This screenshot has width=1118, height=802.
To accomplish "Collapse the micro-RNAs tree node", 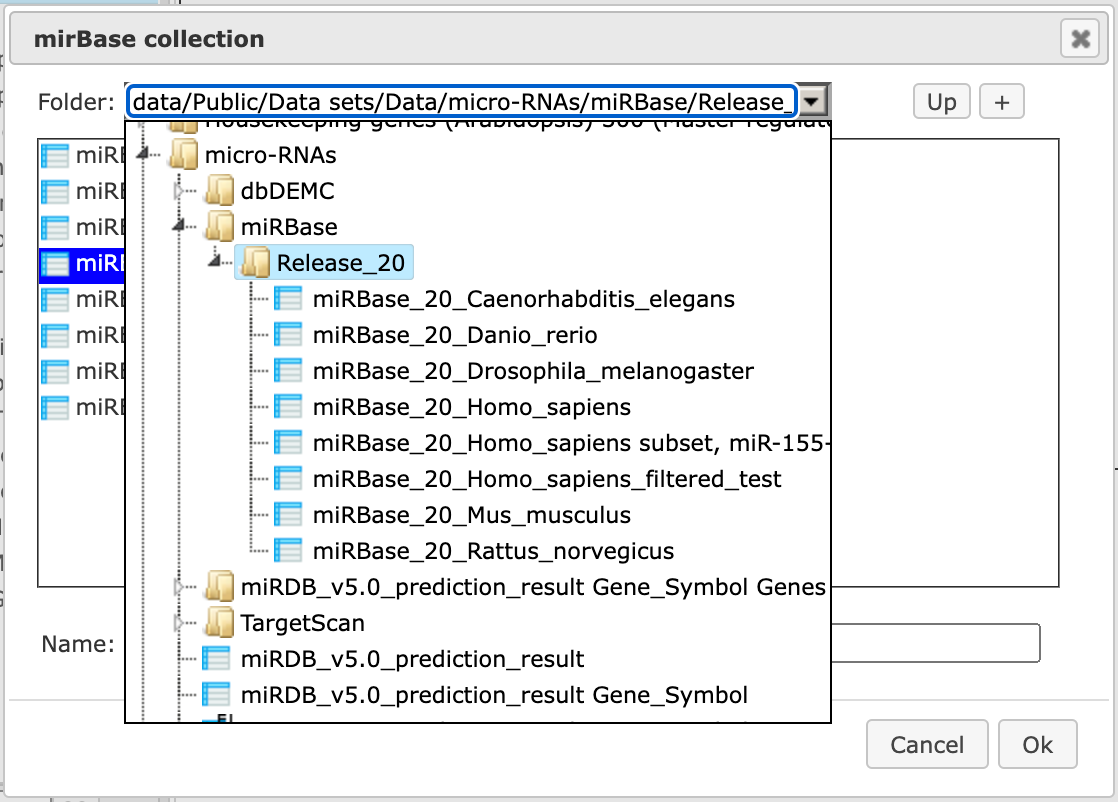I will pos(145,153).
